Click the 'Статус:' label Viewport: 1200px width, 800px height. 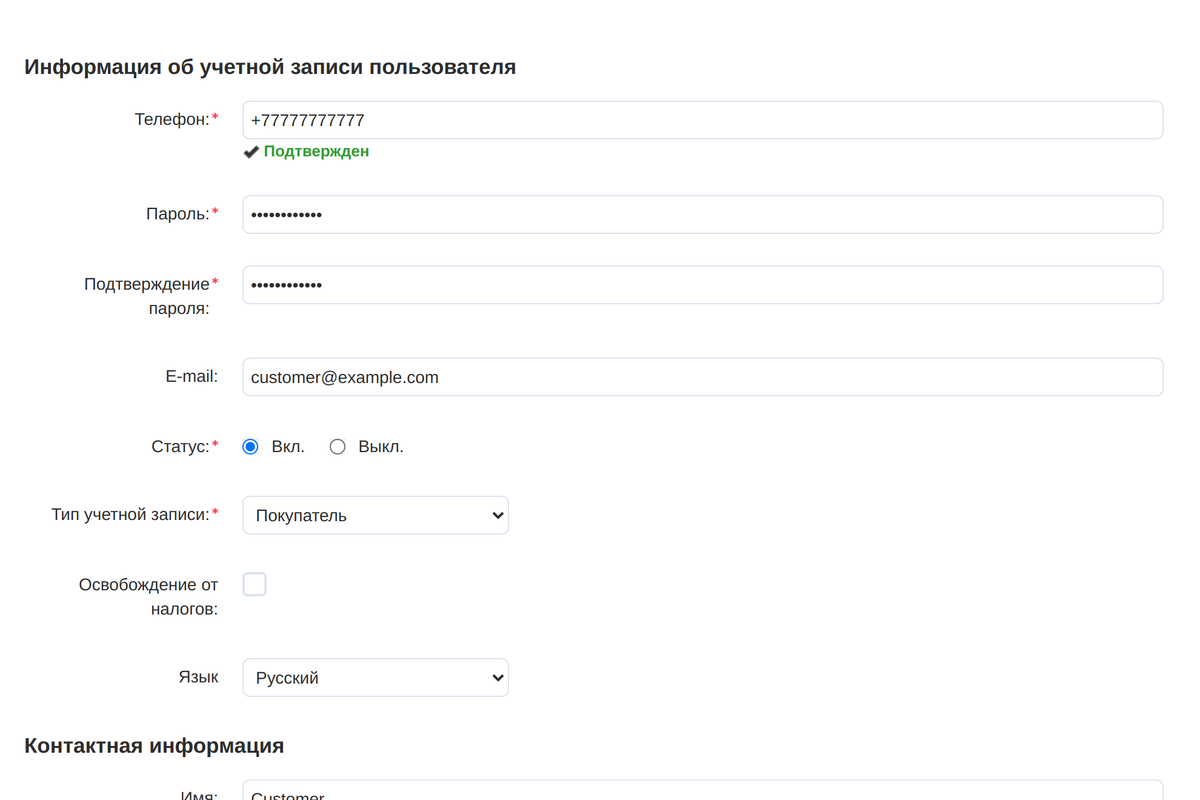coord(180,447)
